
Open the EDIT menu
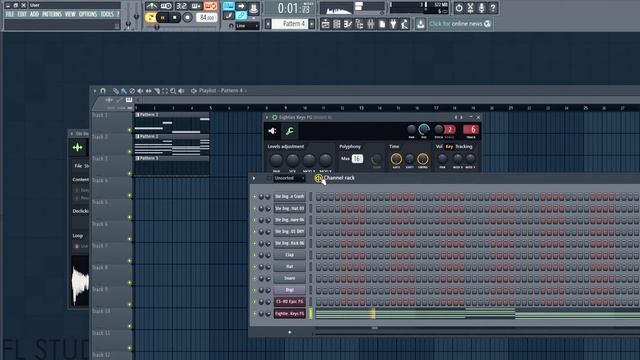point(22,14)
